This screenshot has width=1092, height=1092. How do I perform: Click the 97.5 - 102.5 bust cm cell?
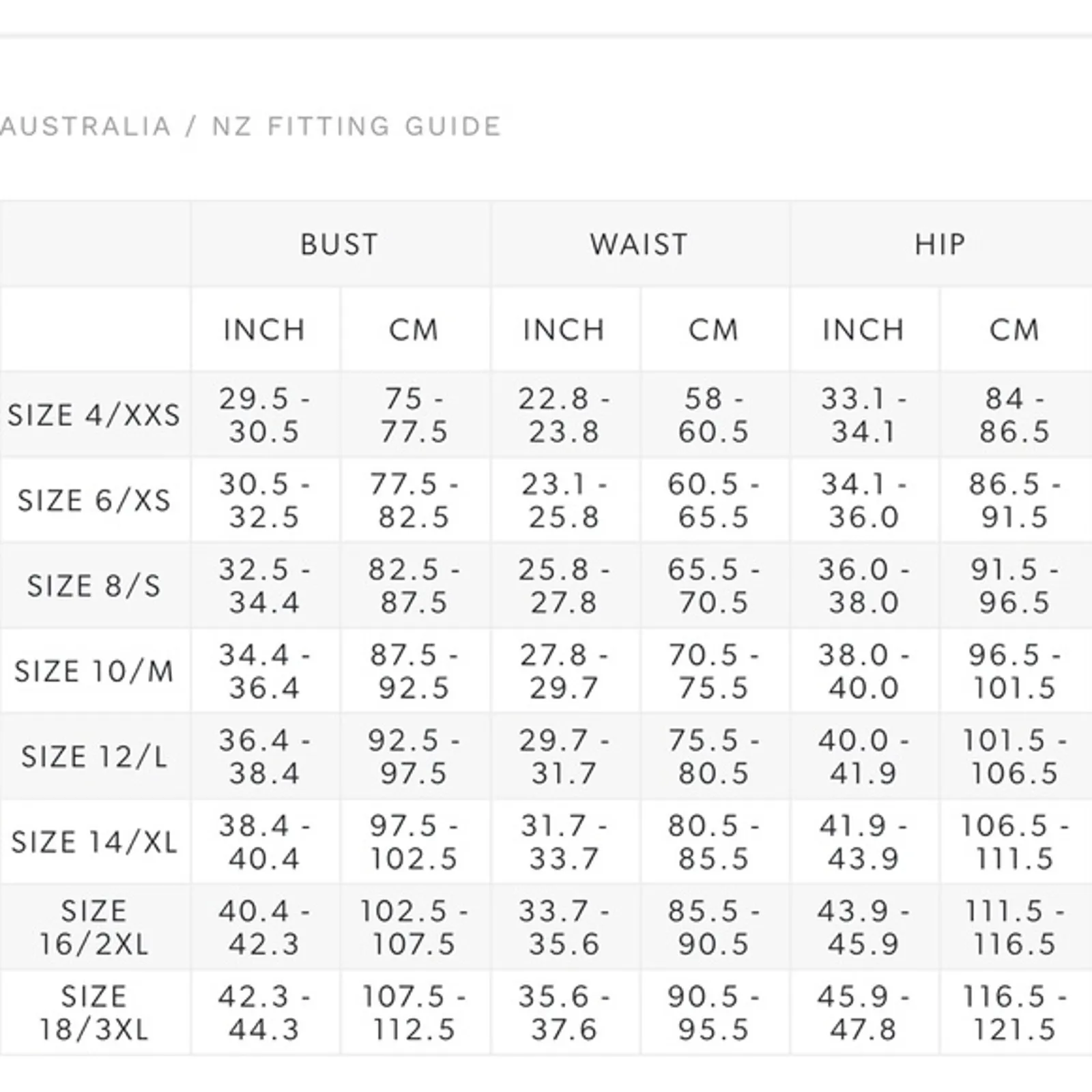(x=414, y=842)
